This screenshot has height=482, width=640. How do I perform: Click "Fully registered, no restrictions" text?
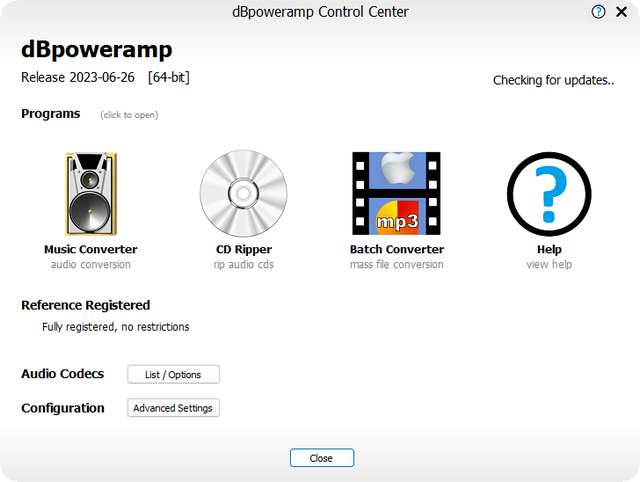(x=115, y=327)
